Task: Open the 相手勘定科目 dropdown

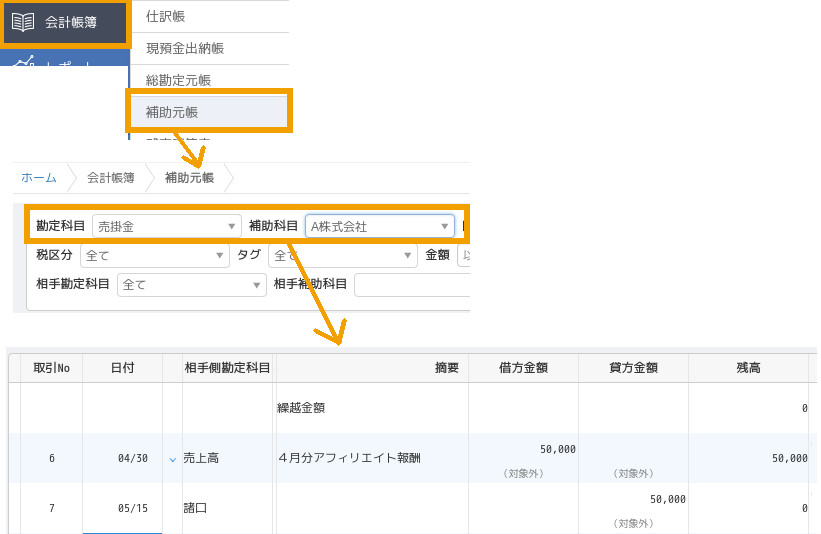Action: tap(192, 285)
